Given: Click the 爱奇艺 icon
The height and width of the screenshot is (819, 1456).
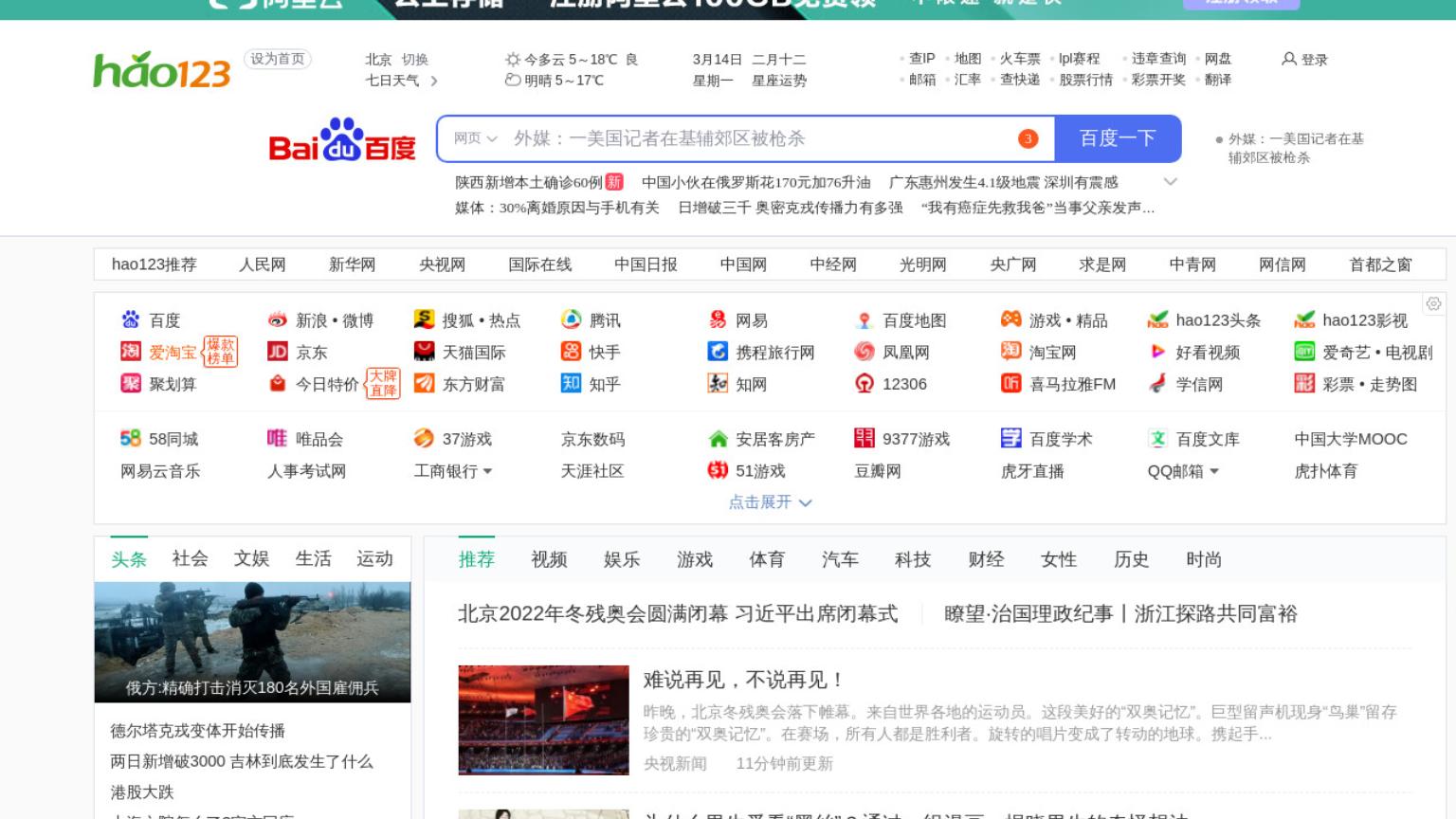Looking at the screenshot, I should pos(1304,352).
